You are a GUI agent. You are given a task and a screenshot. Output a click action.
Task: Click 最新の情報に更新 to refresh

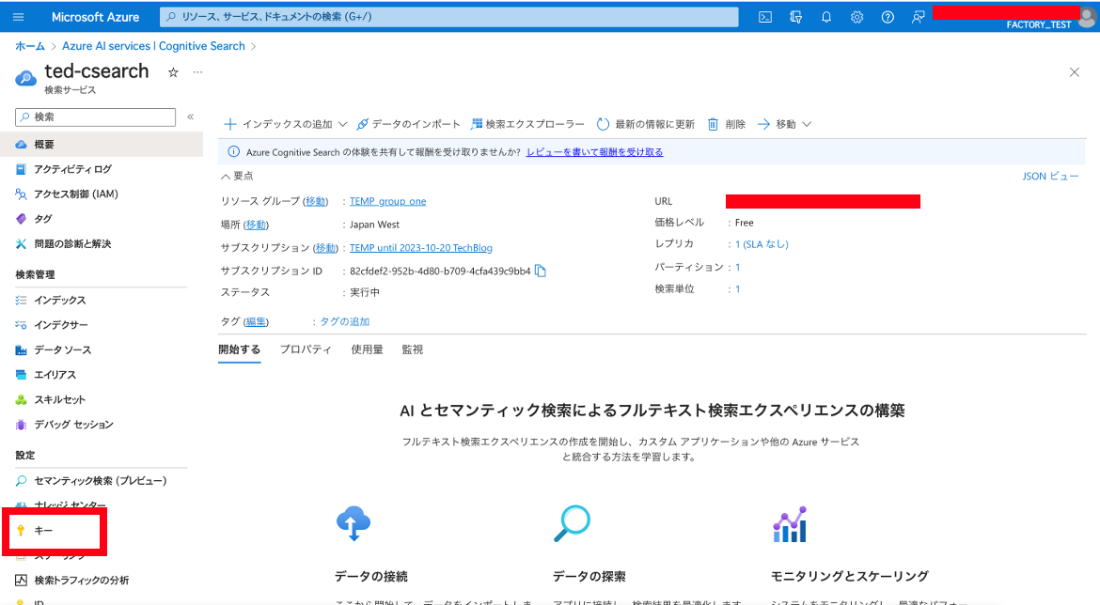pyautogui.click(x=645, y=124)
